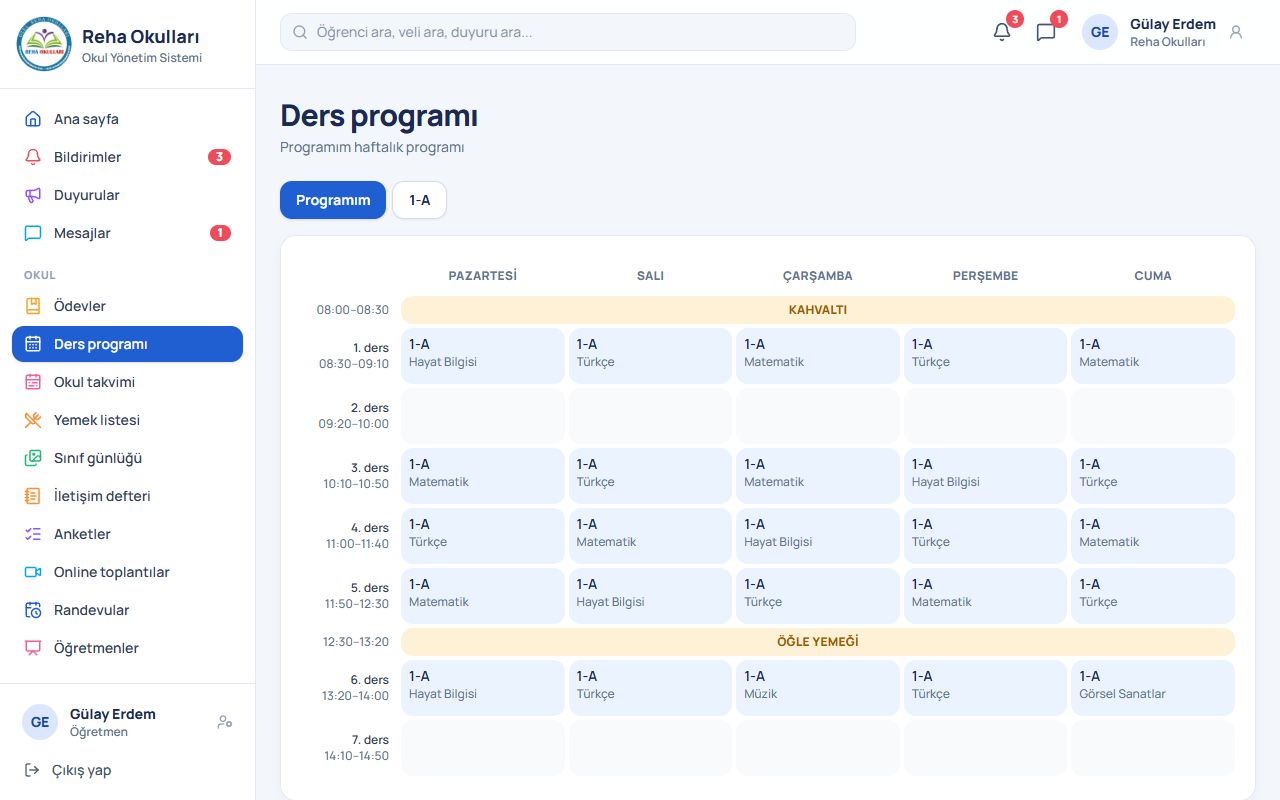The image size is (1280, 800).
Task: Click the CUMA column header
Action: point(1153,276)
